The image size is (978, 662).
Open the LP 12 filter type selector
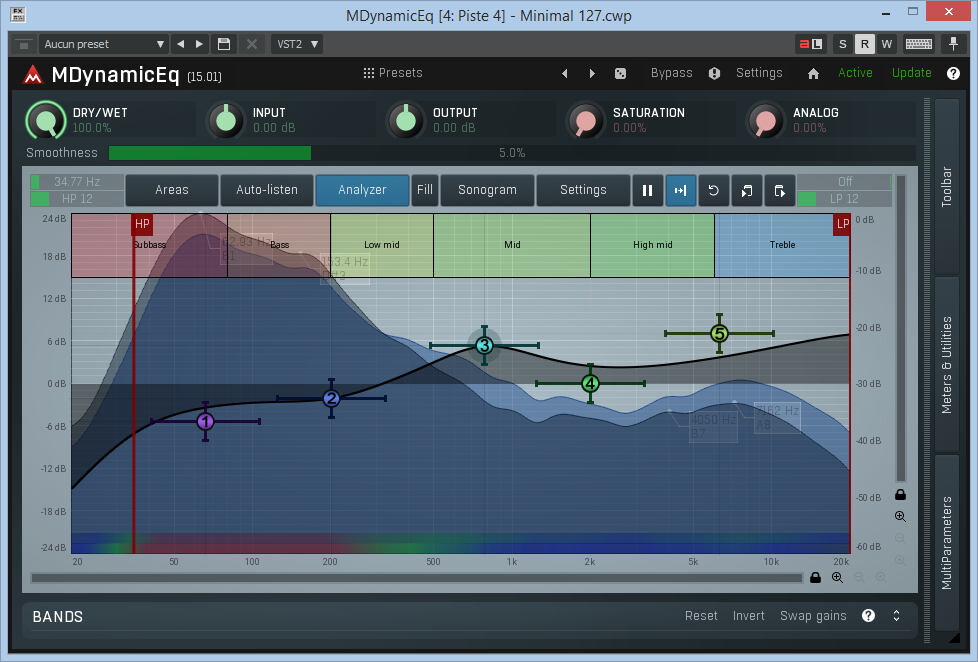[x=845, y=198]
